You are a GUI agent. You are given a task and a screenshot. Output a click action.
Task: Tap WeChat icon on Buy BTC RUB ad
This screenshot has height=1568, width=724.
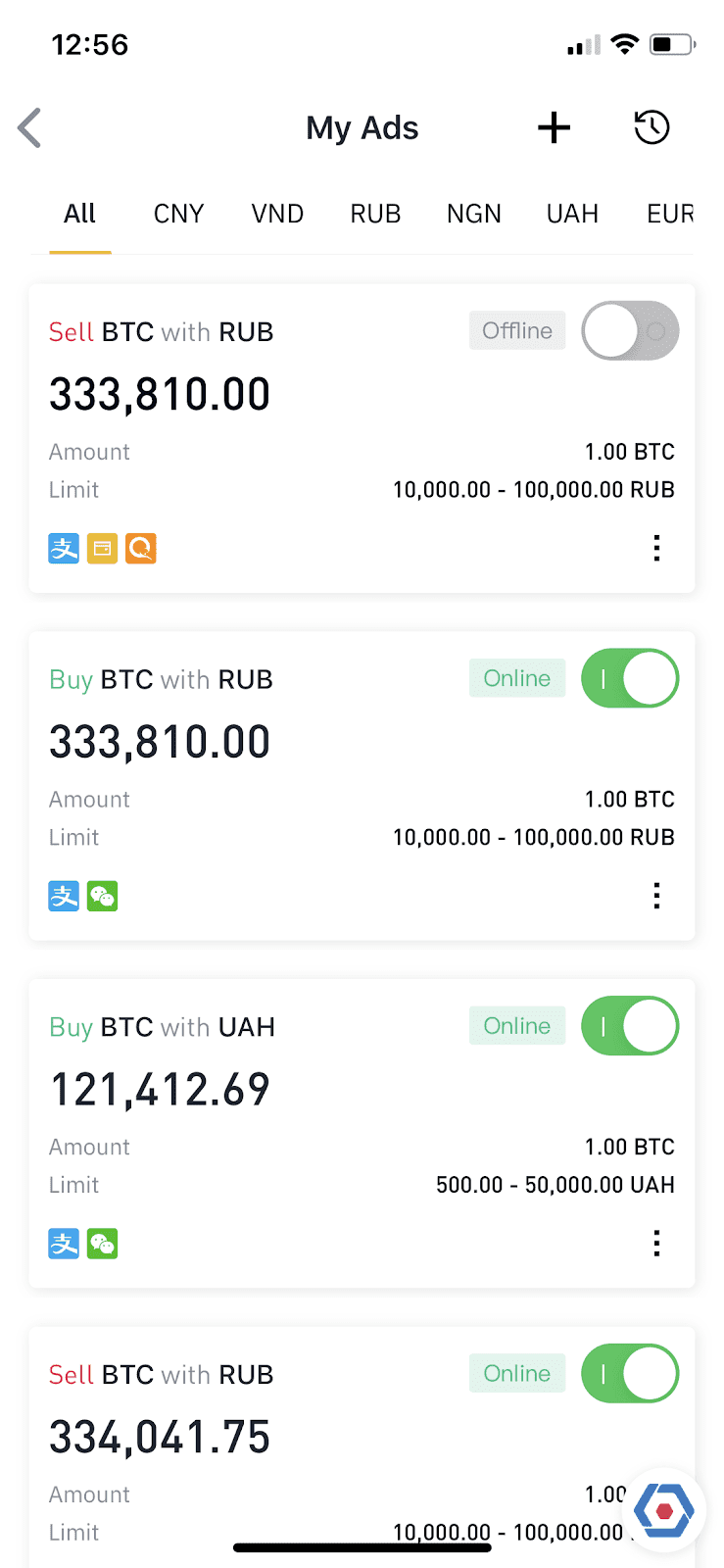pyautogui.click(x=102, y=896)
